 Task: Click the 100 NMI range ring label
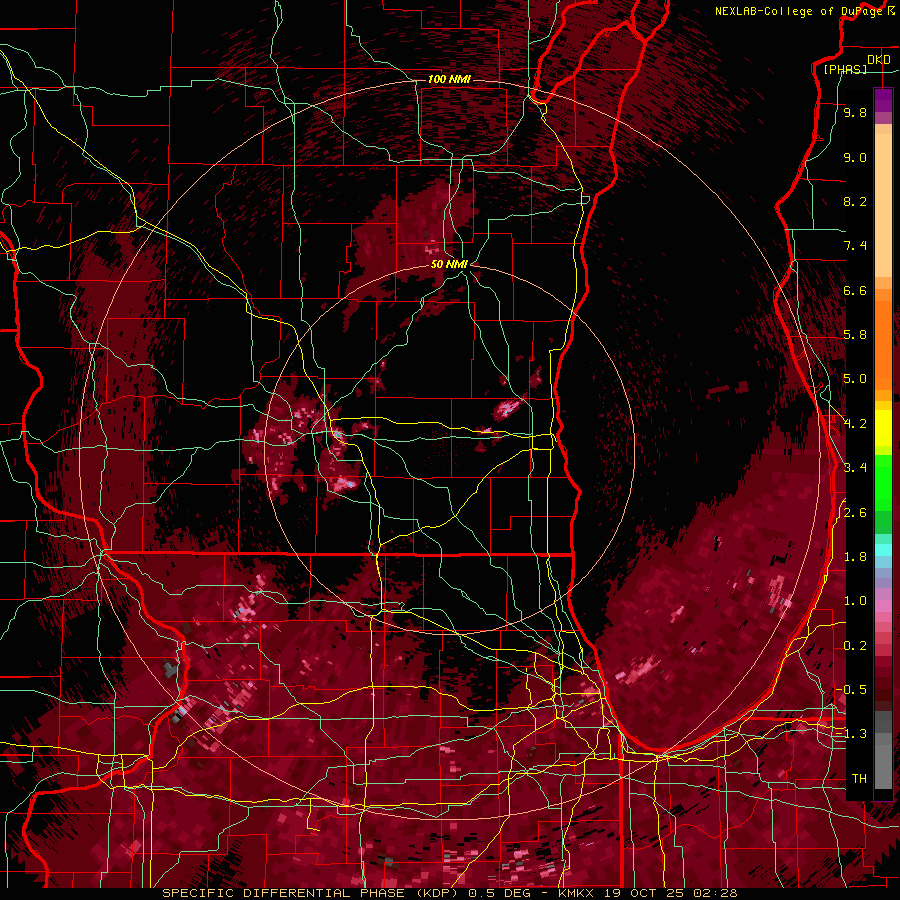[x=449, y=79]
